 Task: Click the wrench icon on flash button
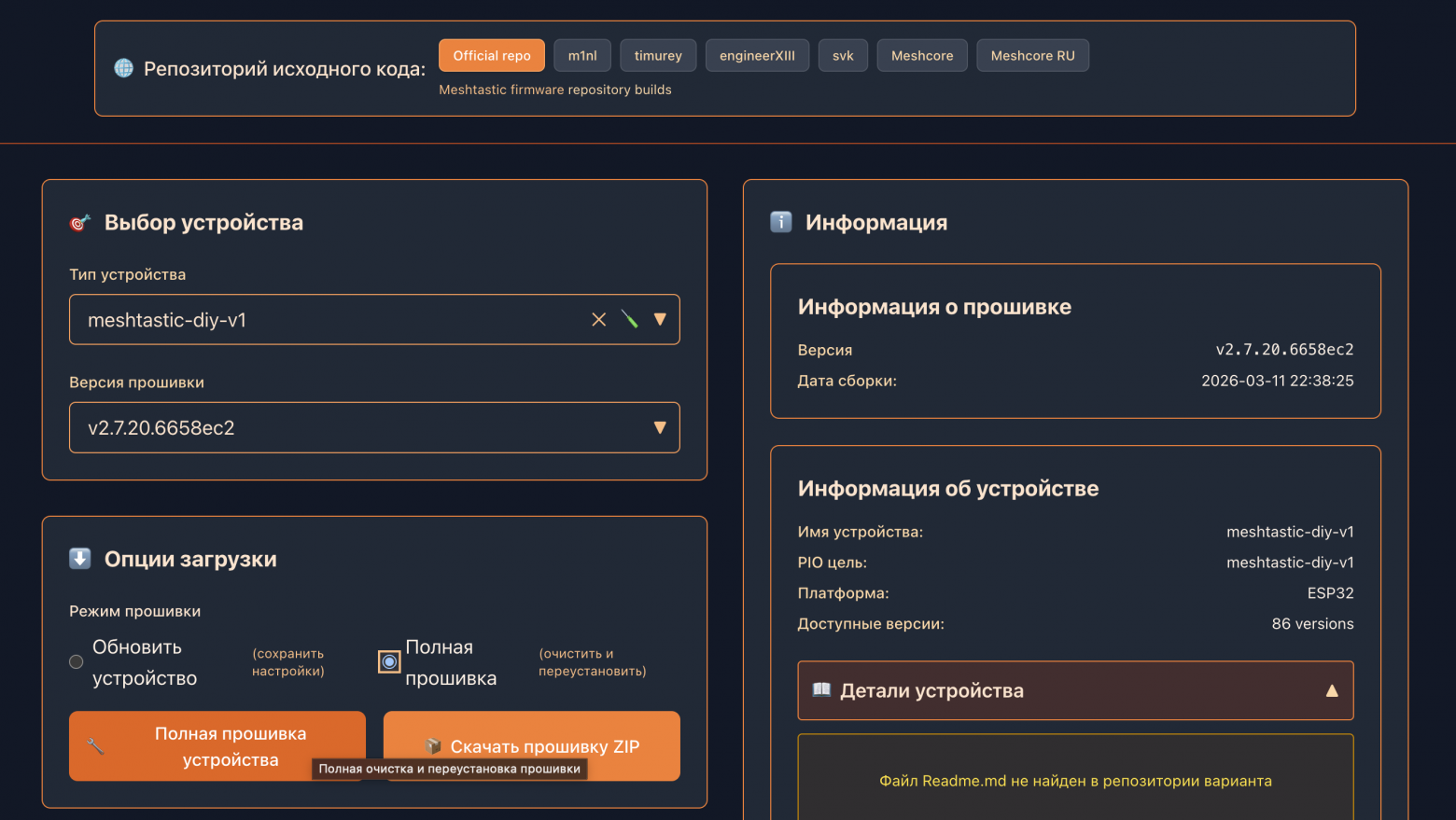tap(95, 746)
